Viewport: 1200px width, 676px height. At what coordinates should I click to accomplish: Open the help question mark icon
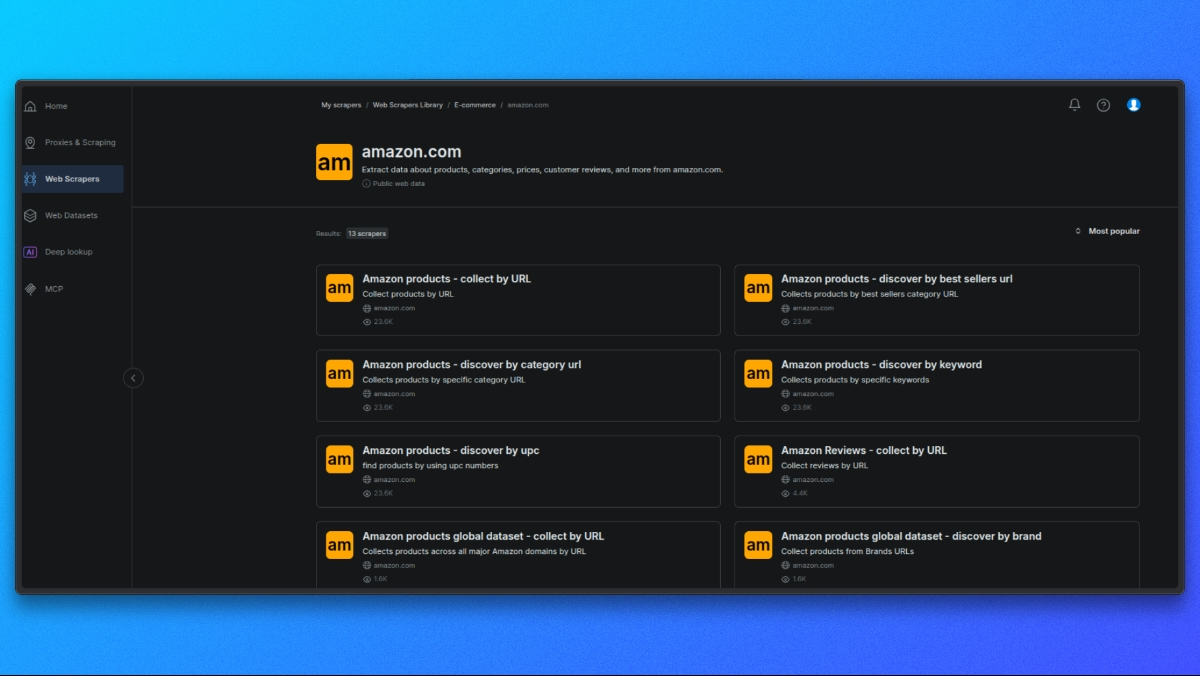1103,105
